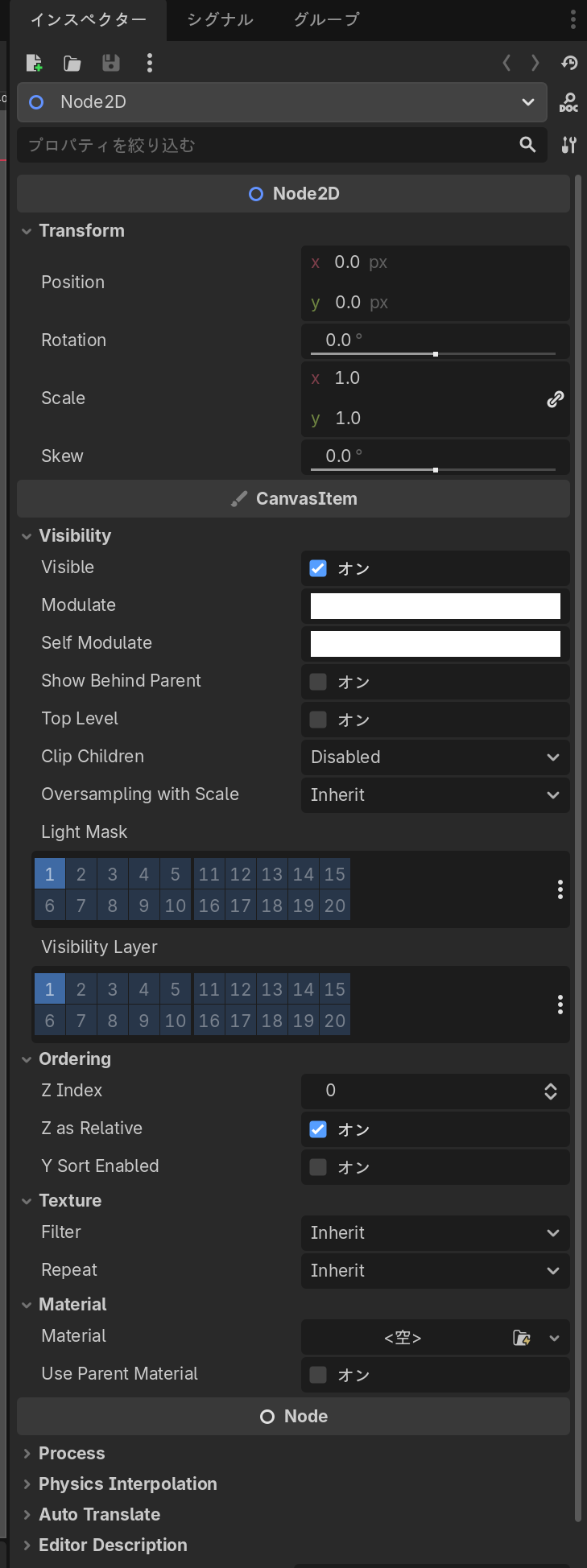
Task: Toggle the Scale ratio lock link icon
Action: pos(556,398)
